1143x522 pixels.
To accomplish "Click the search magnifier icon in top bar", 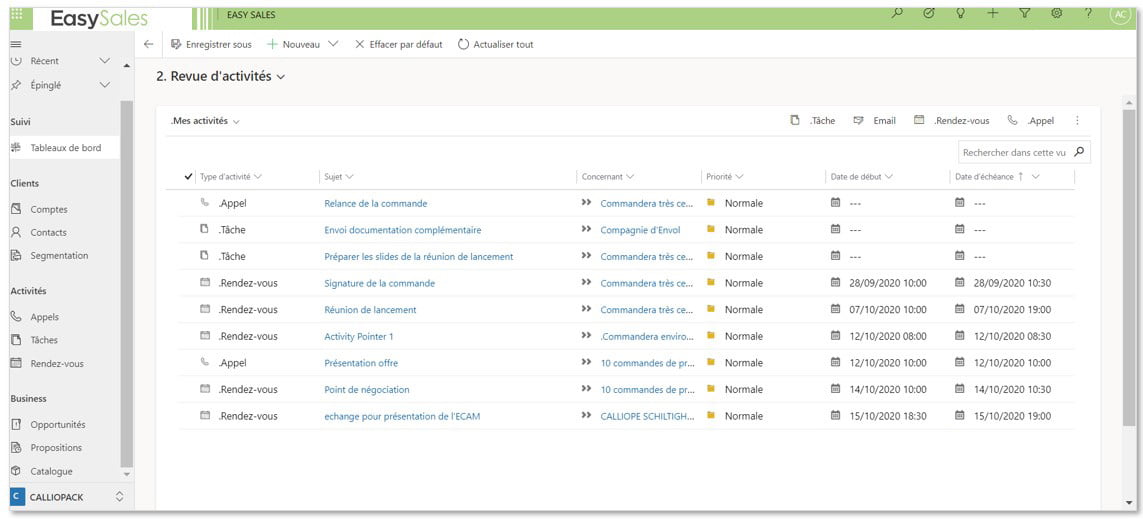I will [x=897, y=13].
